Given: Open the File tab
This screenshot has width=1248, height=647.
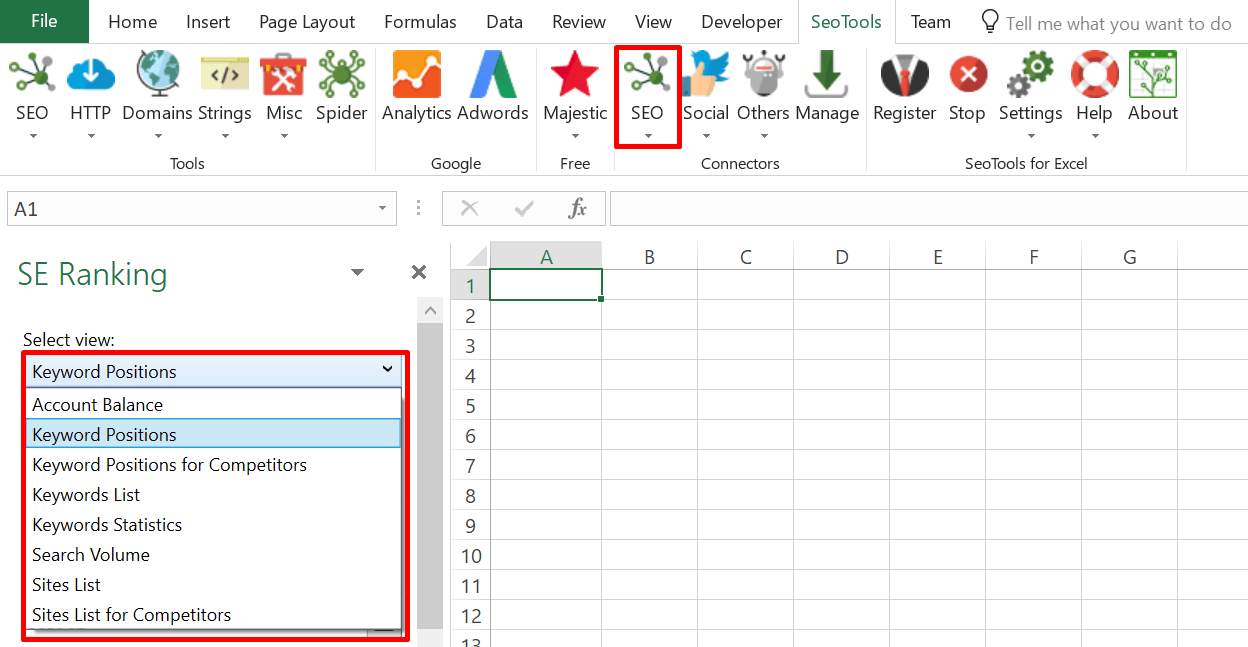Looking at the screenshot, I should [44, 22].
